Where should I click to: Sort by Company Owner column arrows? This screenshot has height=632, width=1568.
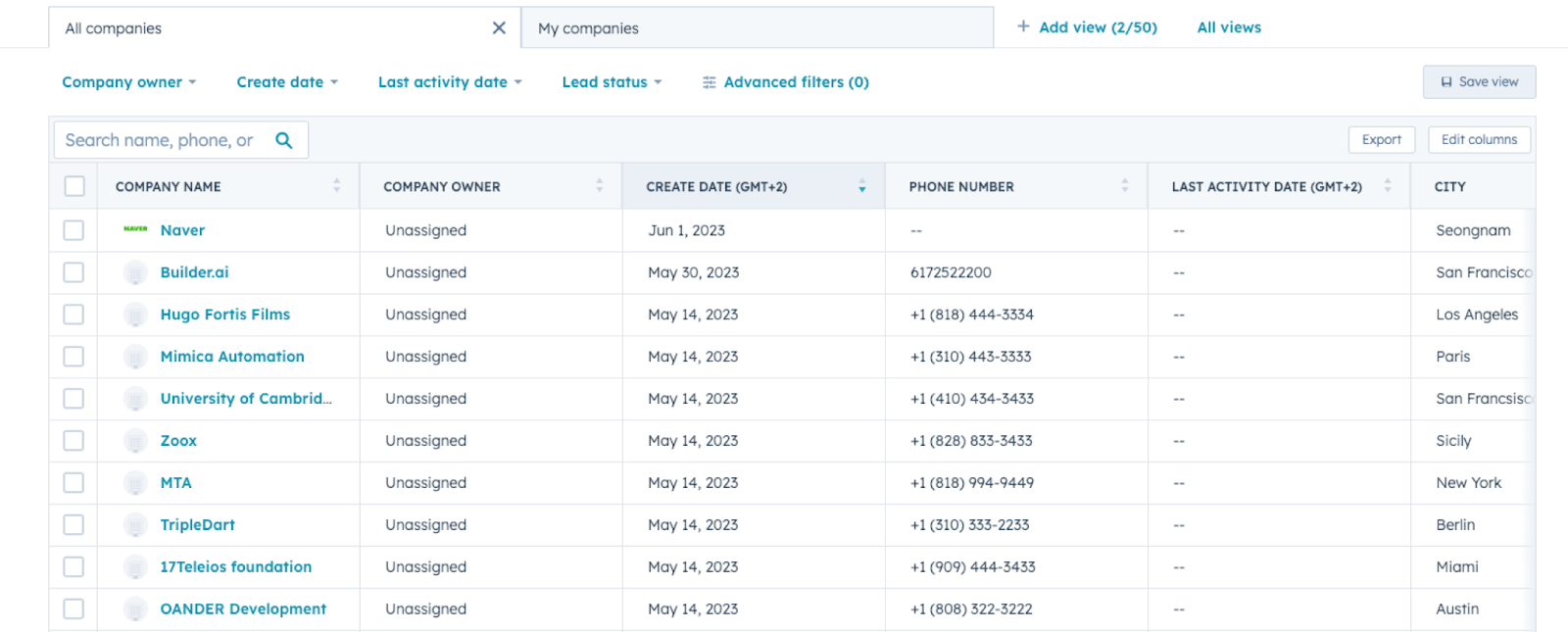coord(600,185)
